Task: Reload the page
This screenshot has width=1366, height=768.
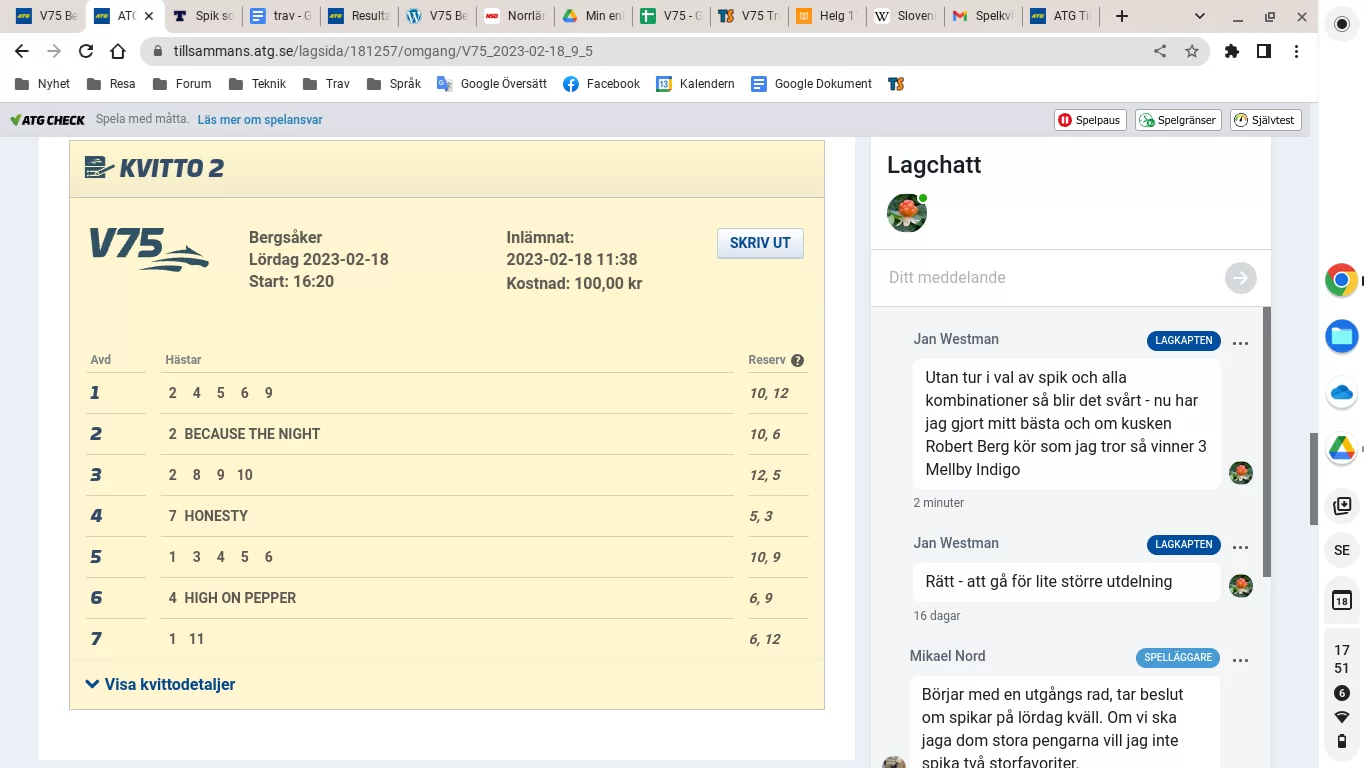Action: click(x=86, y=51)
